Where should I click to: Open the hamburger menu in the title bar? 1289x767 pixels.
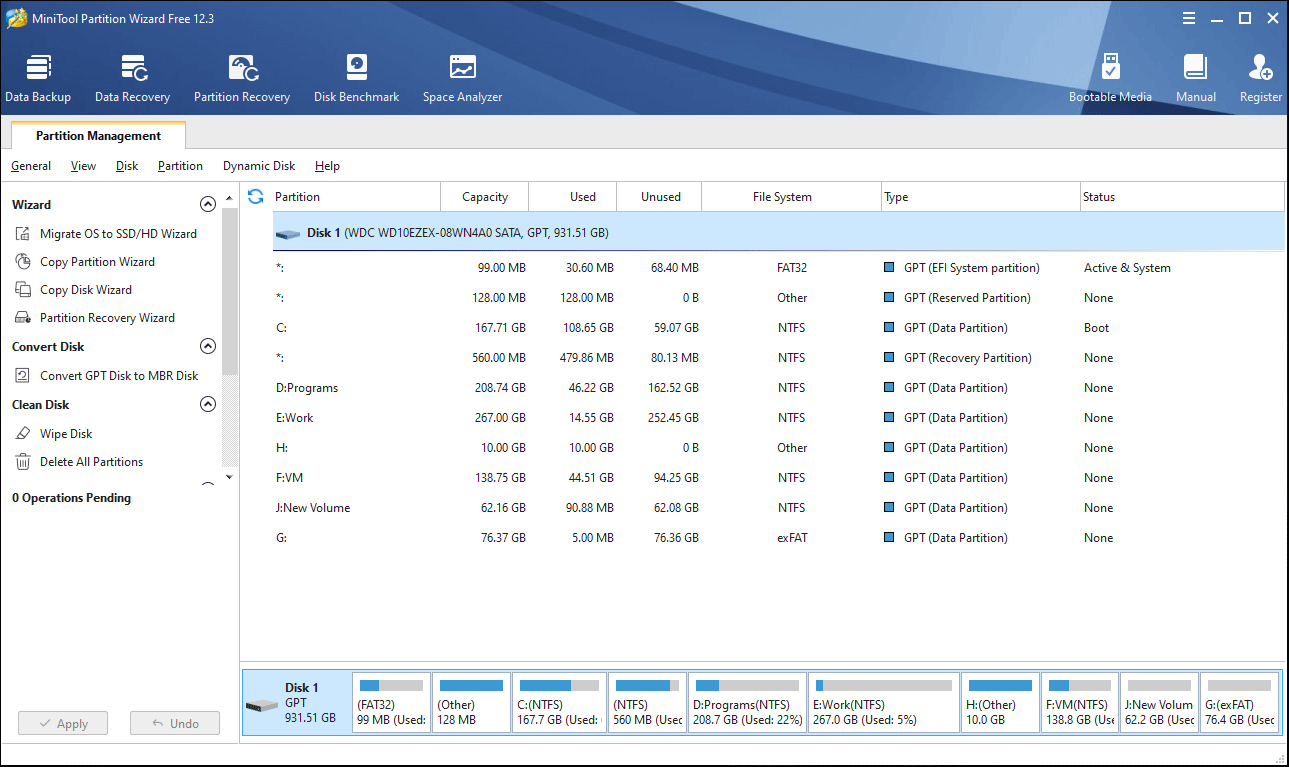click(x=1189, y=18)
